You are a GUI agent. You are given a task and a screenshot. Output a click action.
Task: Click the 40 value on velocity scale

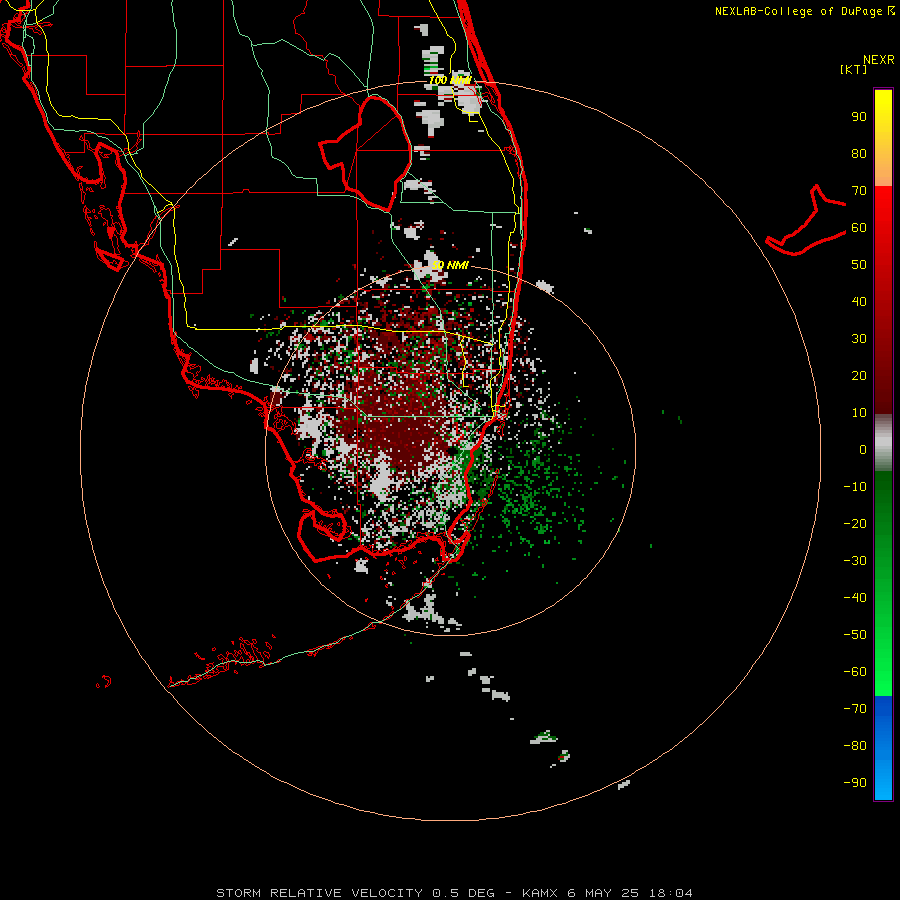click(x=859, y=301)
